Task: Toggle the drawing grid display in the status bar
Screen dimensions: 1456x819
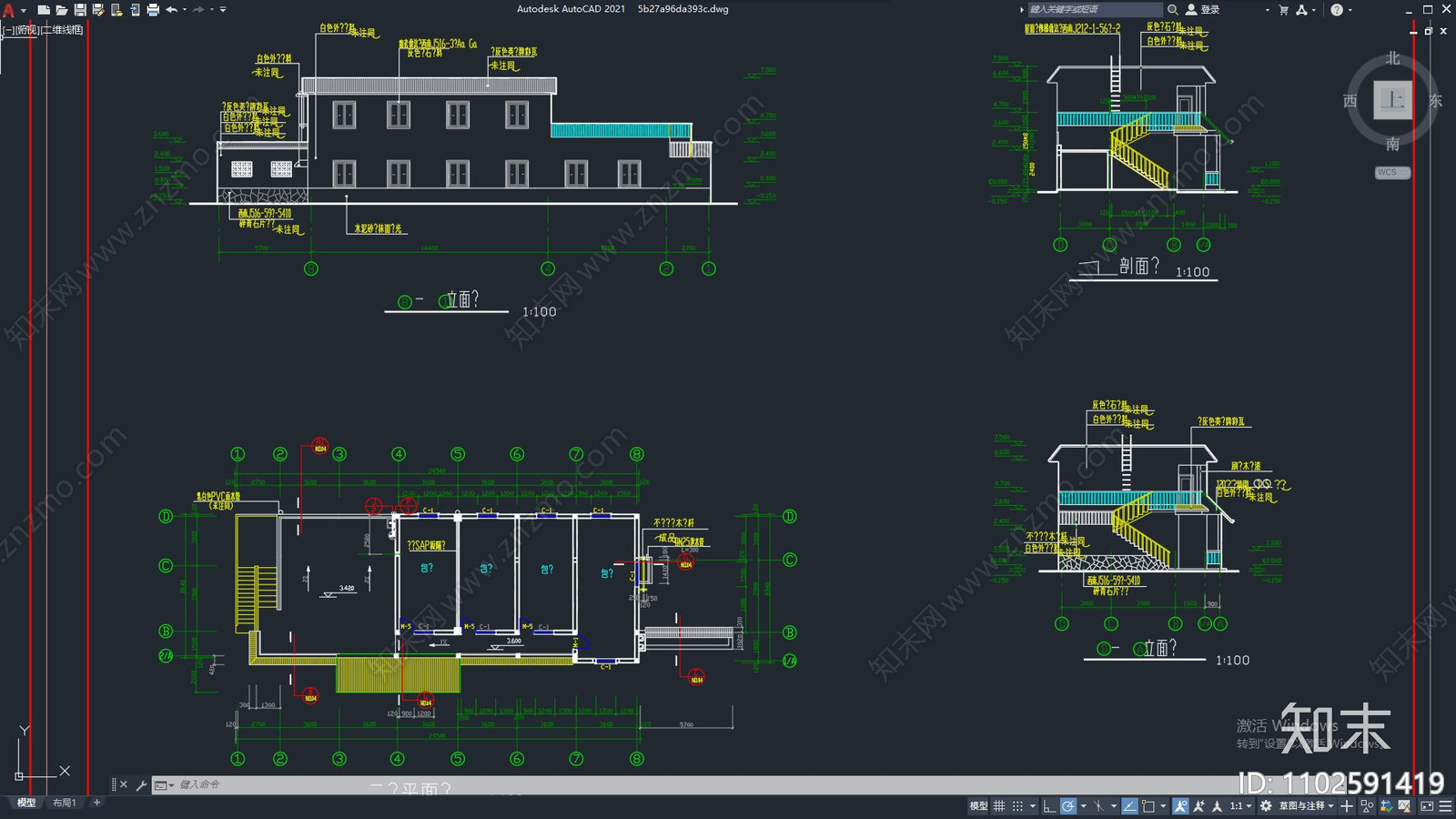Action: click(x=999, y=806)
